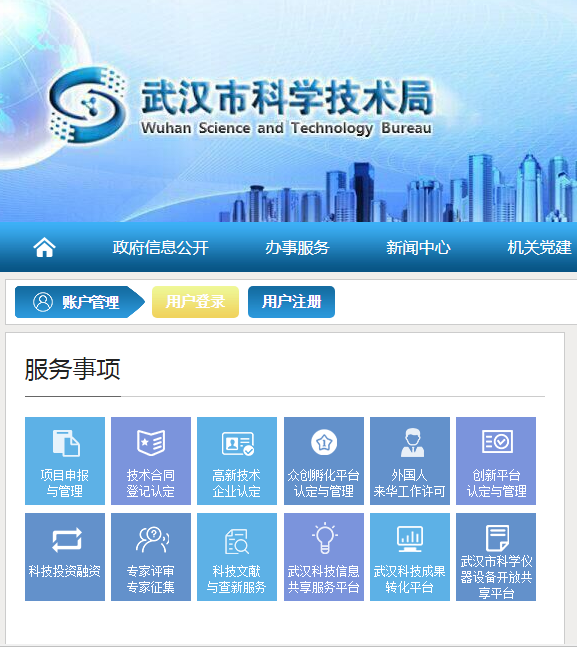The width and height of the screenshot is (577, 647).
Task: Click the 项目申报与管理 text label
Action: pyautogui.click(x=64, y=483)
